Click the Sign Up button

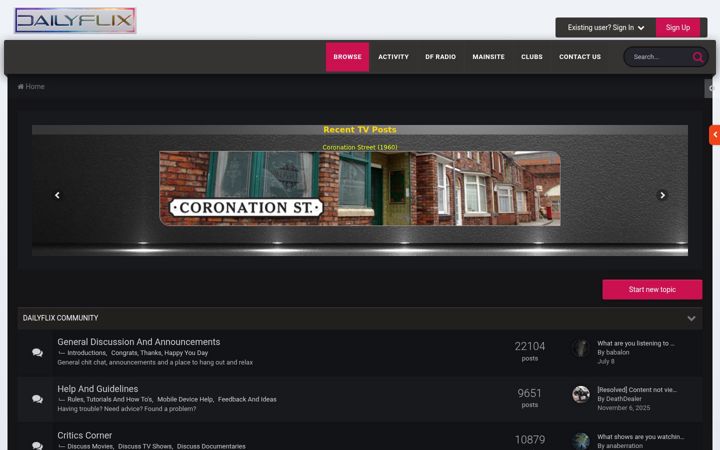click(x=678, y=28)
